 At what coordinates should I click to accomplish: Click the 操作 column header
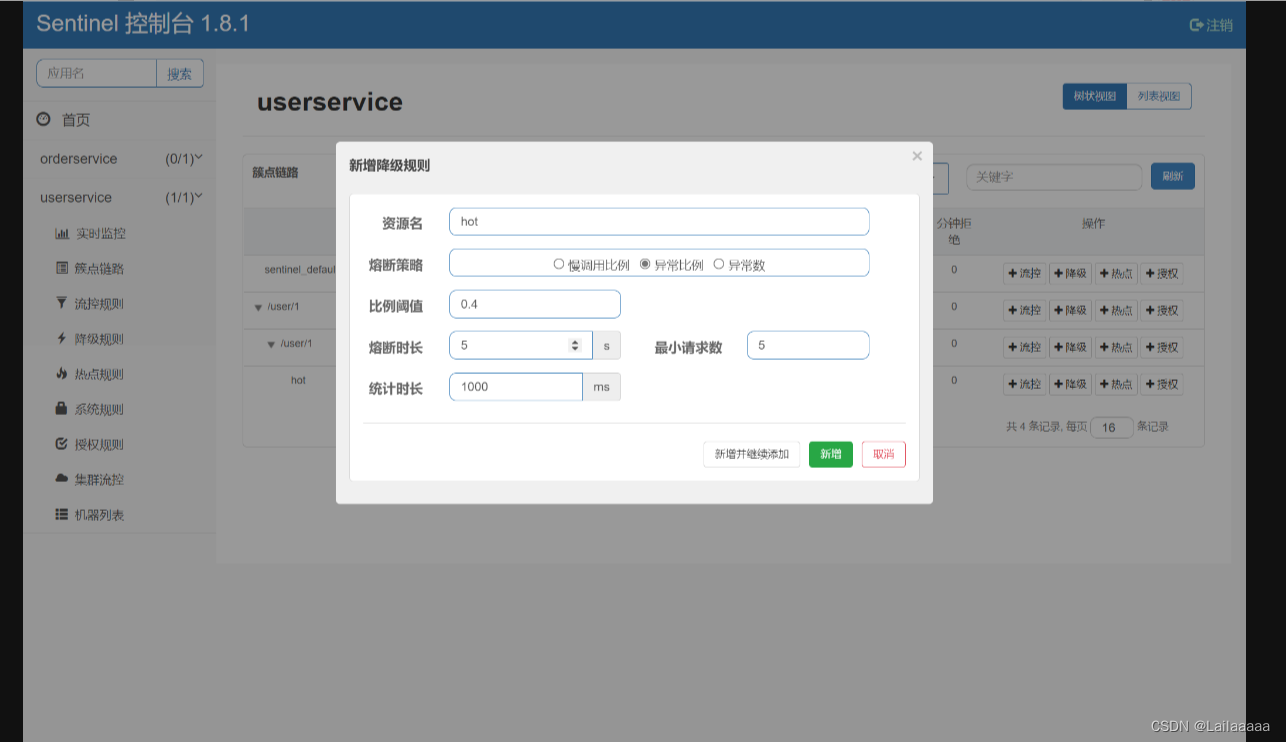click(1093, 224)
